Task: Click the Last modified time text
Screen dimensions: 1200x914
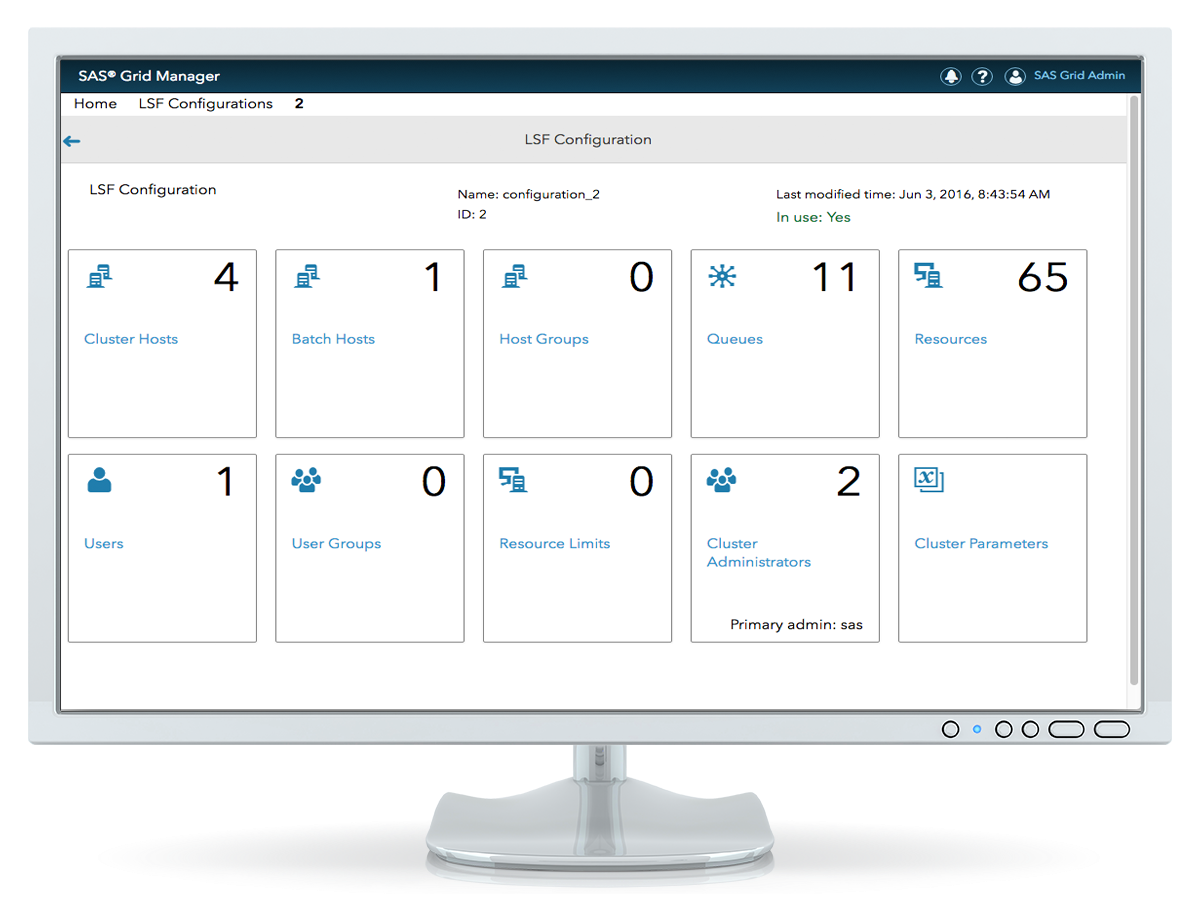Action: (913, 195)
